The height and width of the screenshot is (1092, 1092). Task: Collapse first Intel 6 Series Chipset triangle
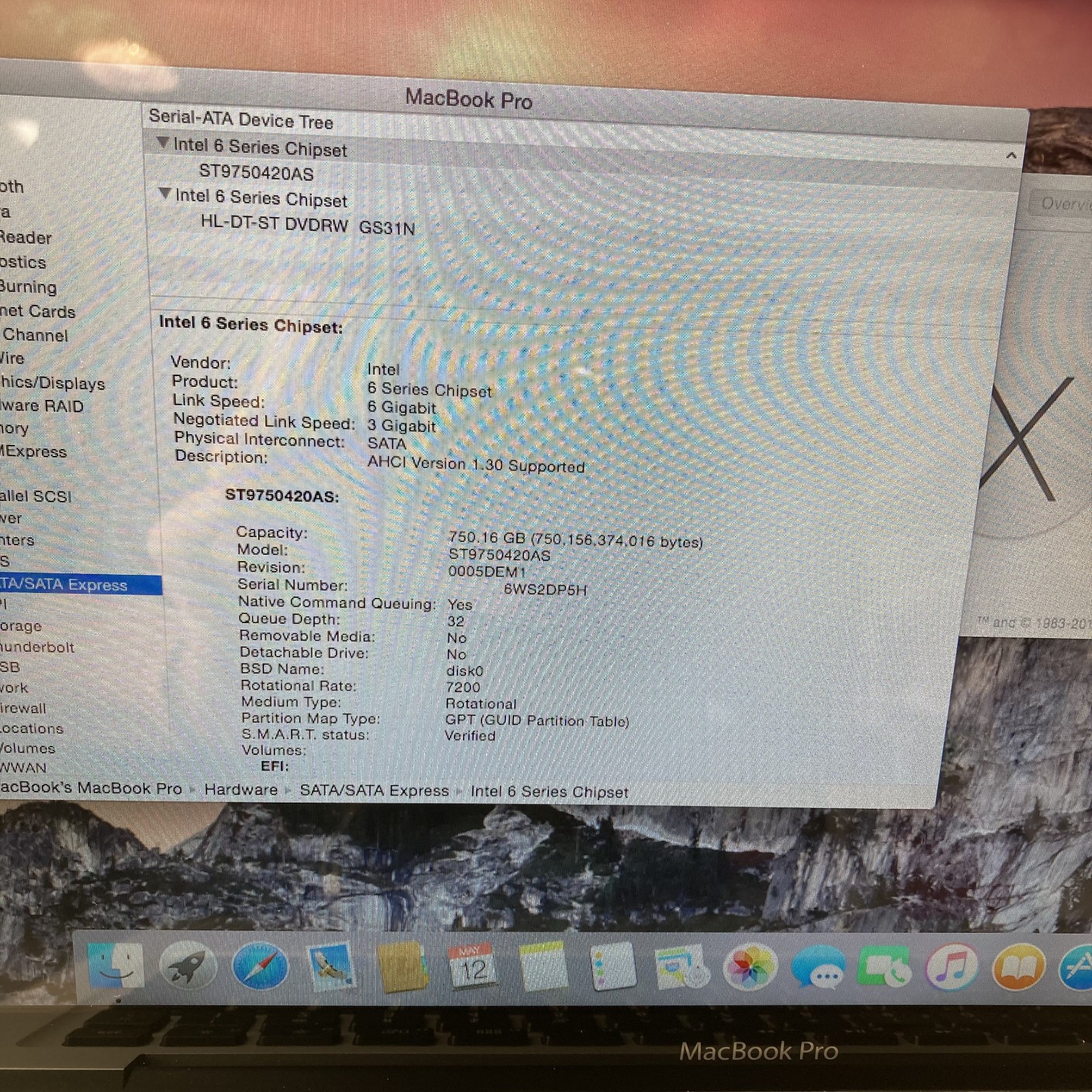(x=162, y=143)
